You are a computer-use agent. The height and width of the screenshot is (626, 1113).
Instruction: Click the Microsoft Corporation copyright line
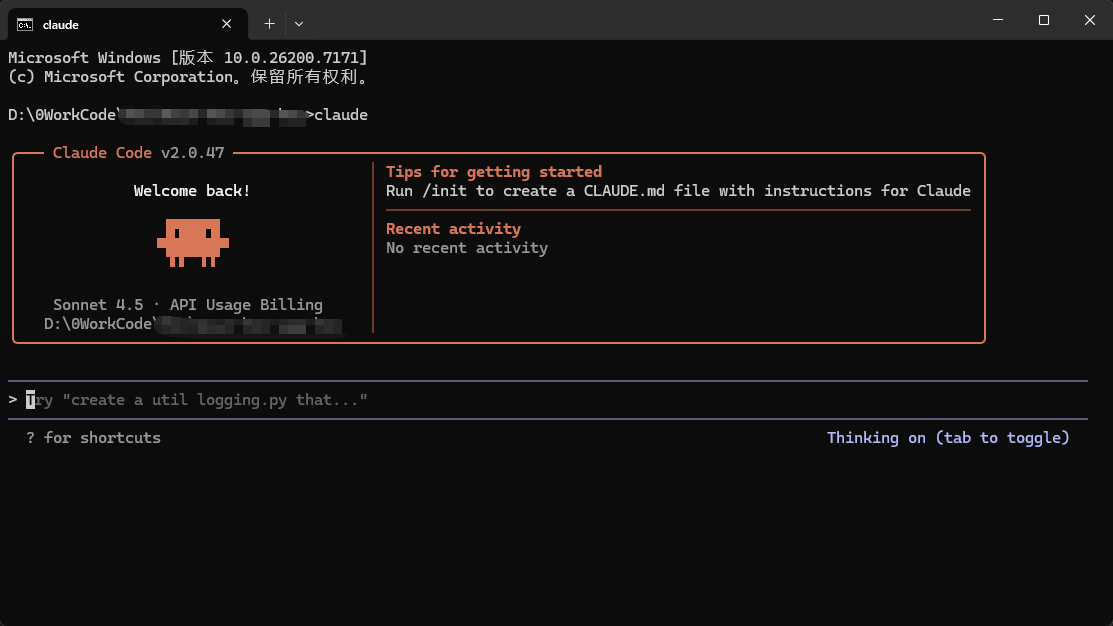(x=190, y=77)
